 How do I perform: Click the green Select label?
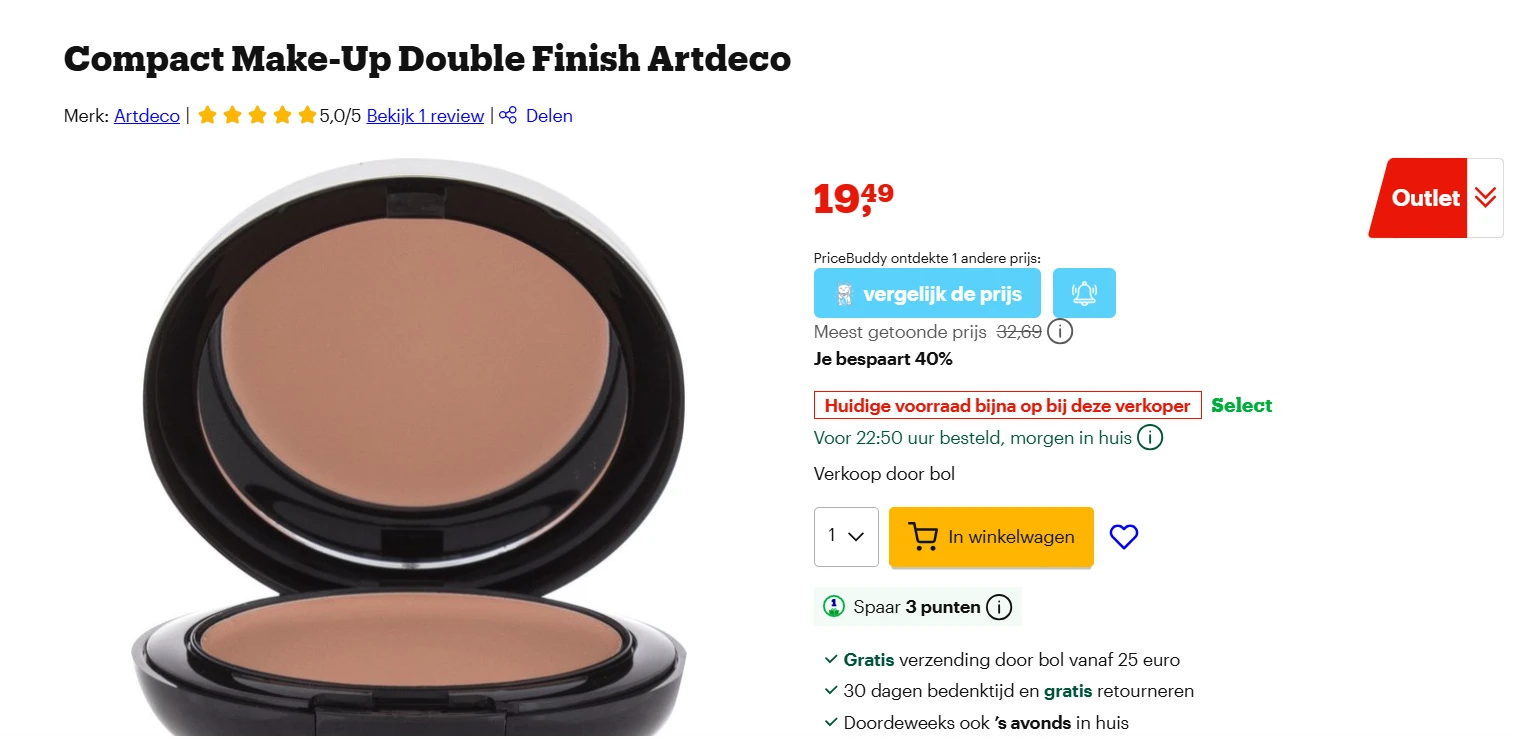(1242, 405)
